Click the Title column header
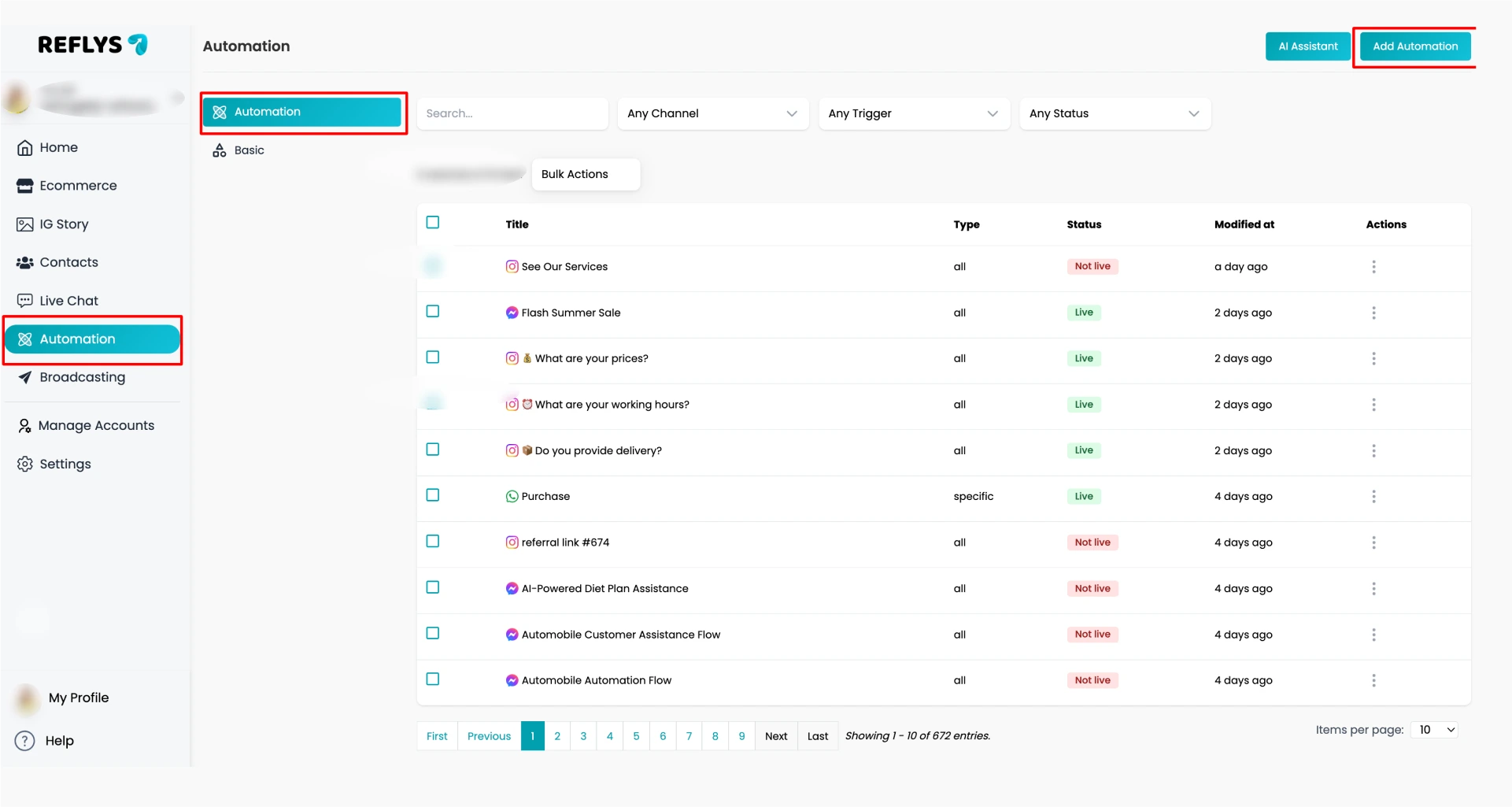The image size is (1512, 807). 517,224
